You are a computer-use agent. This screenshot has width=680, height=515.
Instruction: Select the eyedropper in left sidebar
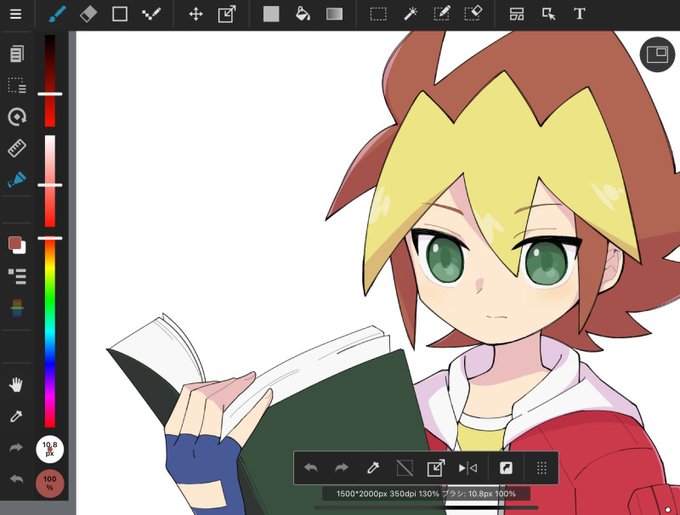point(16,416)
